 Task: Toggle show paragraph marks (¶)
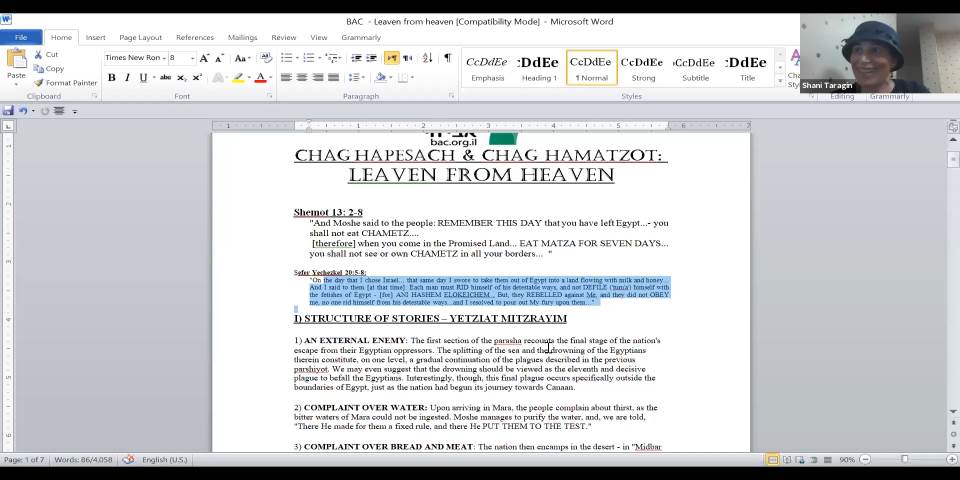(447, 58)
